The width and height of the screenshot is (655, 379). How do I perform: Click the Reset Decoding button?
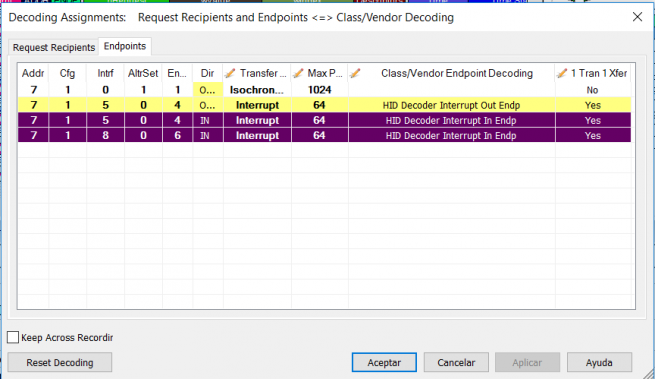coord(60,362)
